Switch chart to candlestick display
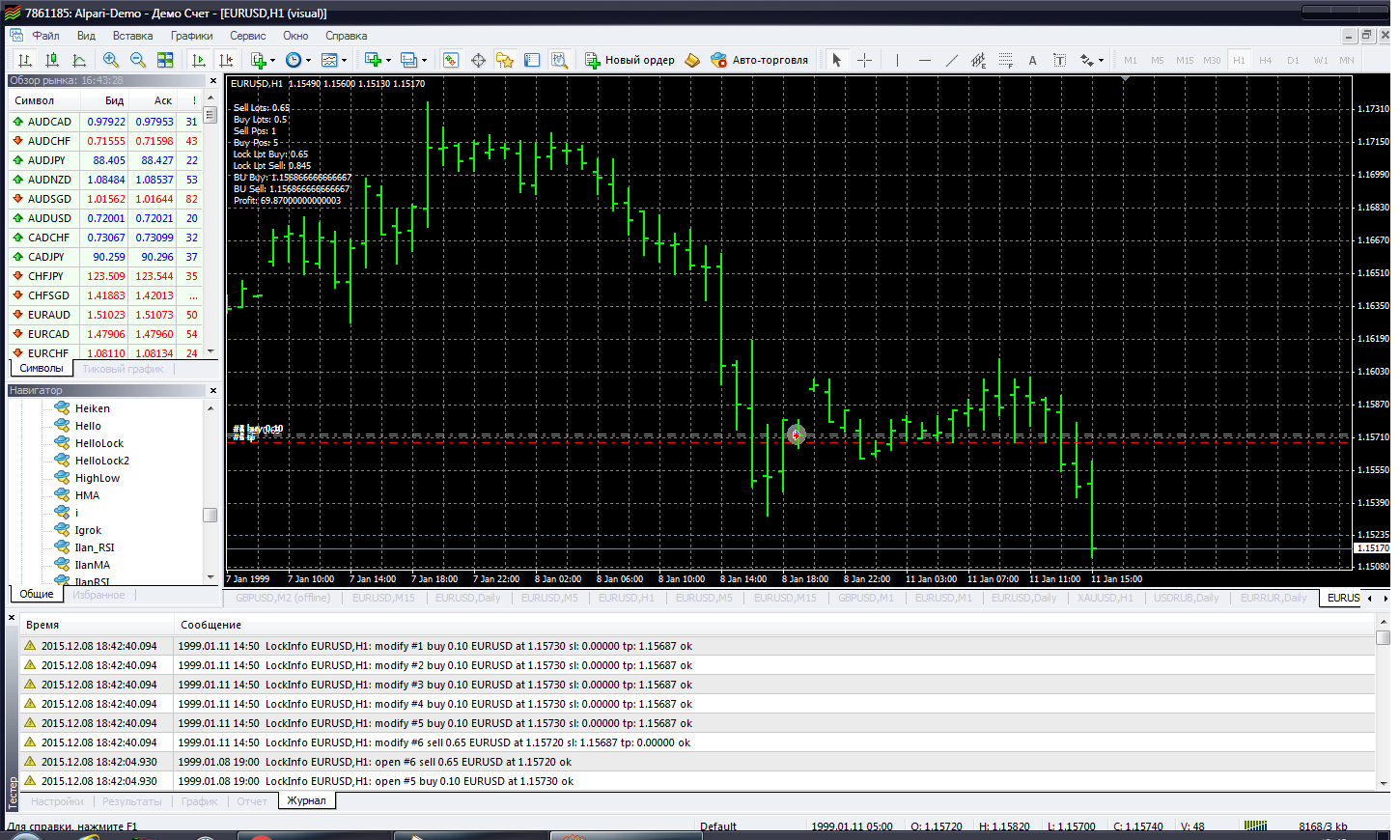This screenshot has width=1400, height=840. coord(52,60)
